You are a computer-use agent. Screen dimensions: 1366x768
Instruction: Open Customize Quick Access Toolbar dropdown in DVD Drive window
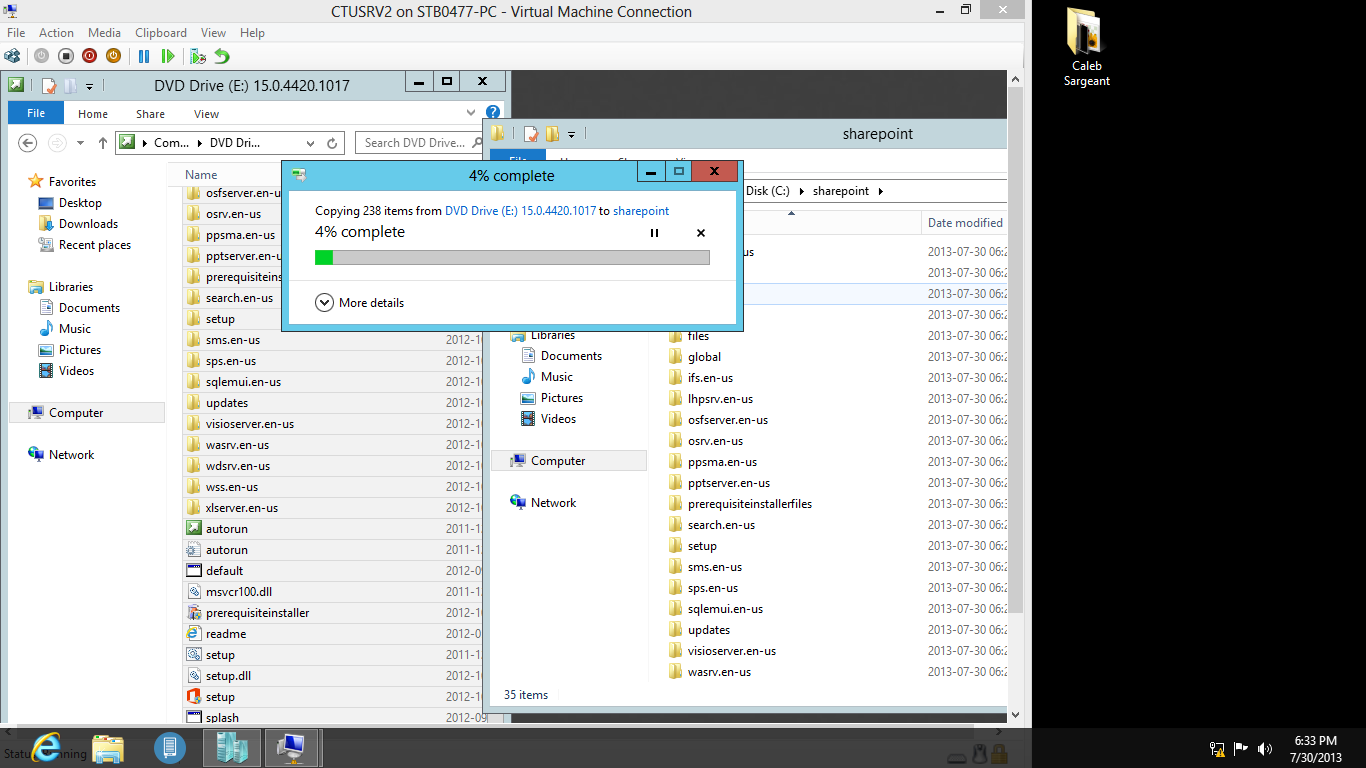[89, 87]
